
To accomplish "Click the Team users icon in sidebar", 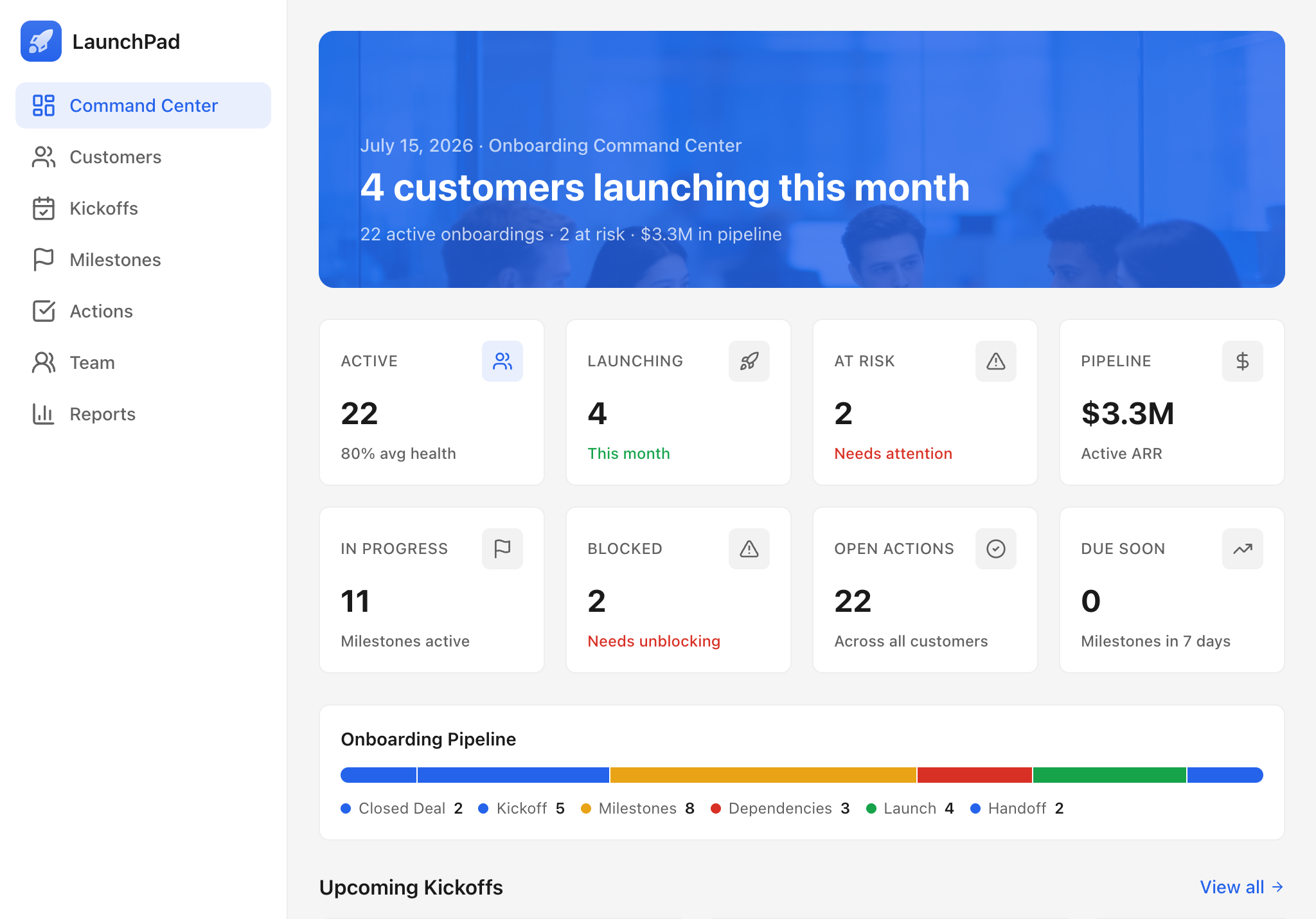I will point(44,362).
